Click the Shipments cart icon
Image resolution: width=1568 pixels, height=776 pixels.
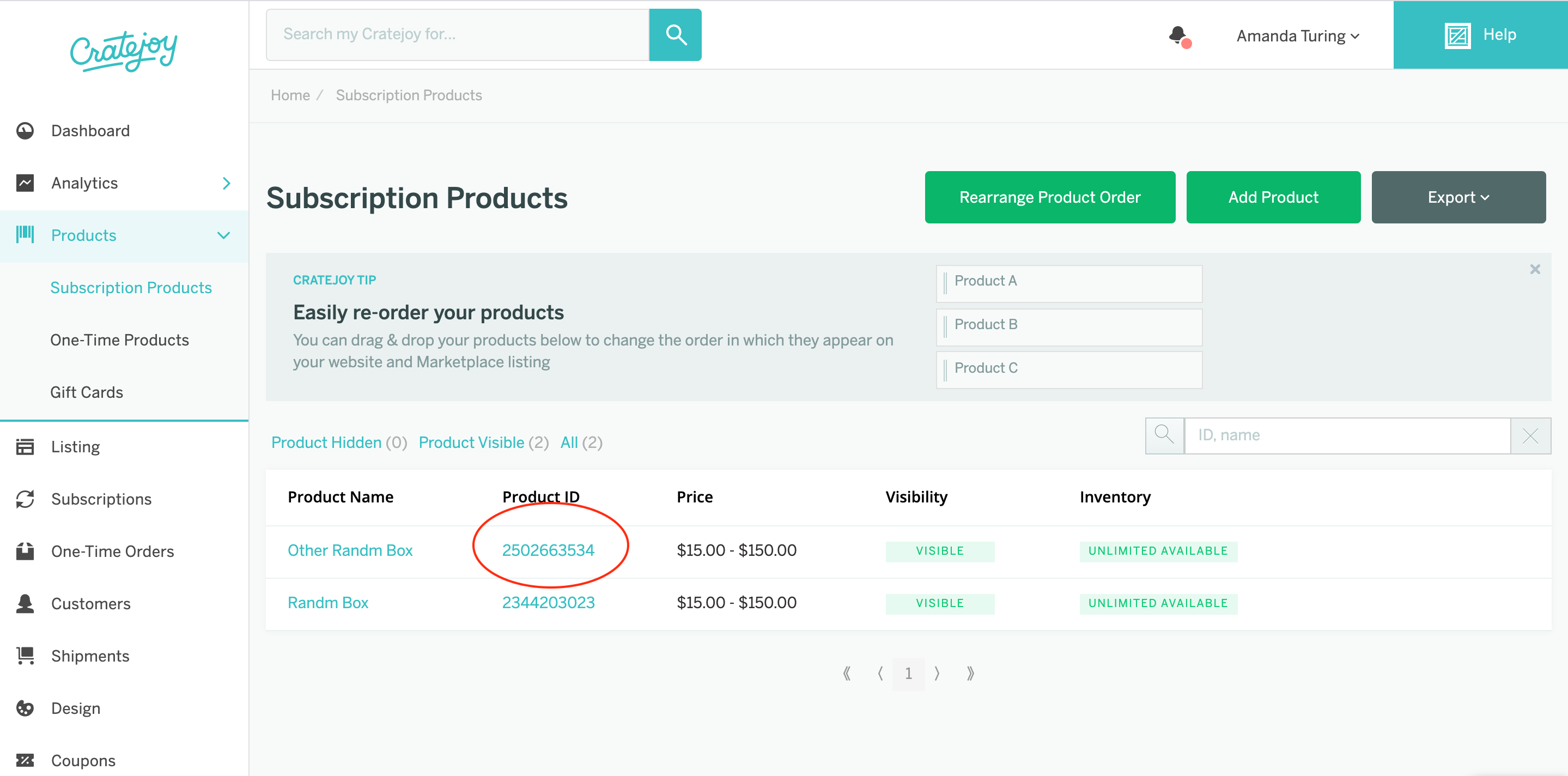pos(25,656)
